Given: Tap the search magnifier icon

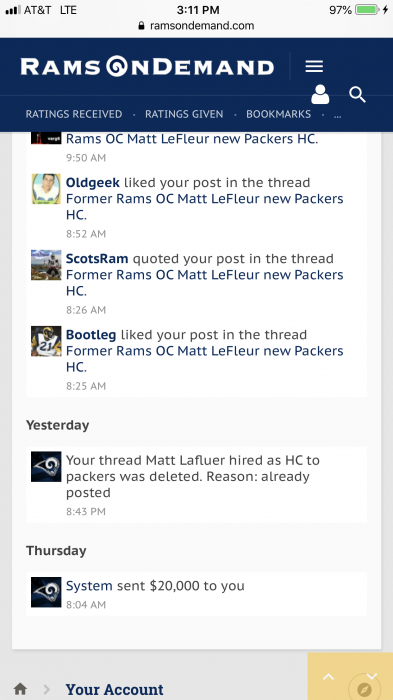Looking at the screenshot, I should click(357, 95).
